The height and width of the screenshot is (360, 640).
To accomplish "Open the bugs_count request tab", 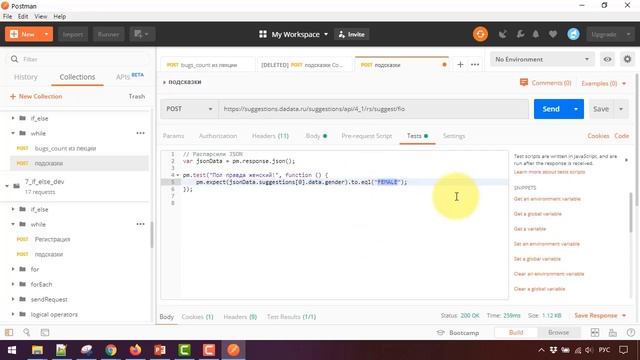I will 207,65.
